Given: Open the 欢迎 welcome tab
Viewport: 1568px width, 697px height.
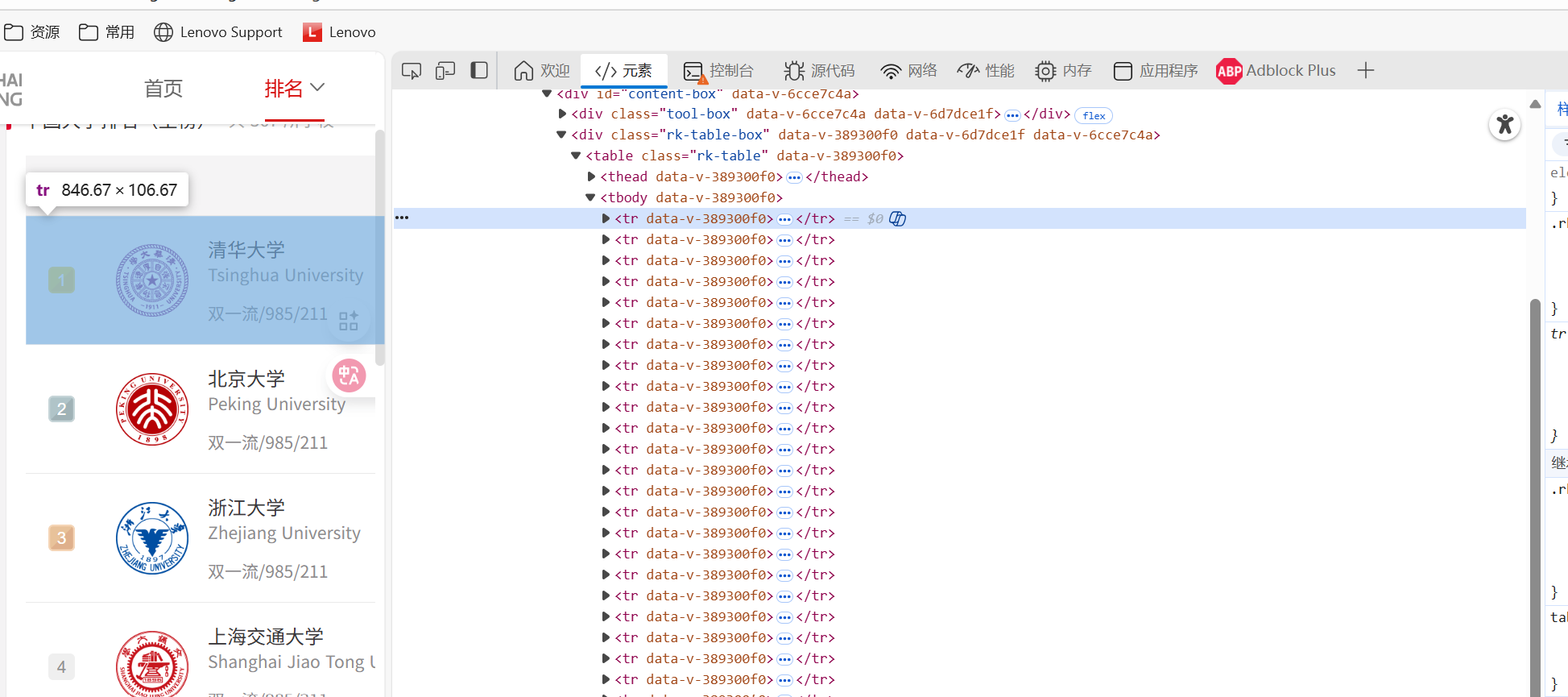Looking at the screenshot, I should tap(541, 71).
